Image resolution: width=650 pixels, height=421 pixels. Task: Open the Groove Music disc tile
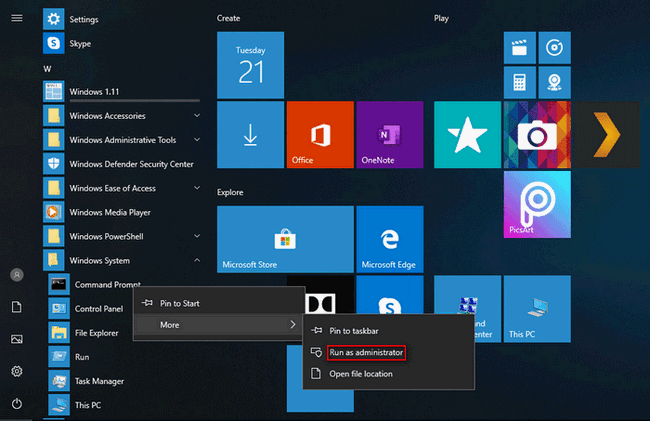pyautogui.click(x=554, y=48)
